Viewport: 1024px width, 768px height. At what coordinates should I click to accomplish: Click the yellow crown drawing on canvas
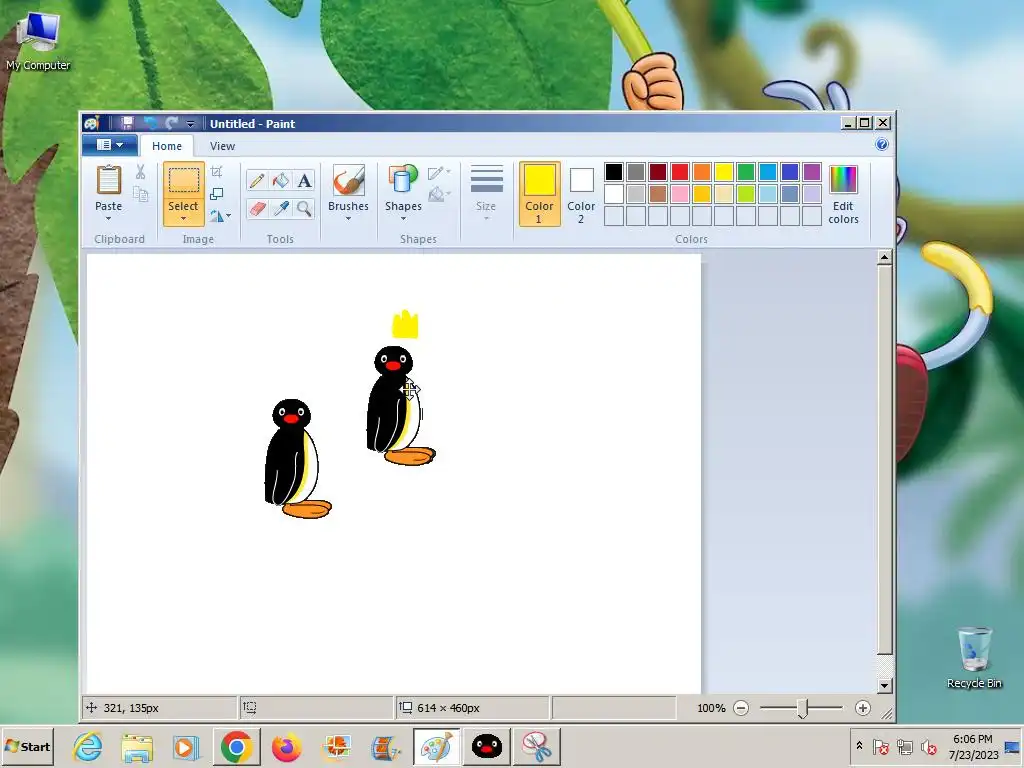click(x=405, y=325)
